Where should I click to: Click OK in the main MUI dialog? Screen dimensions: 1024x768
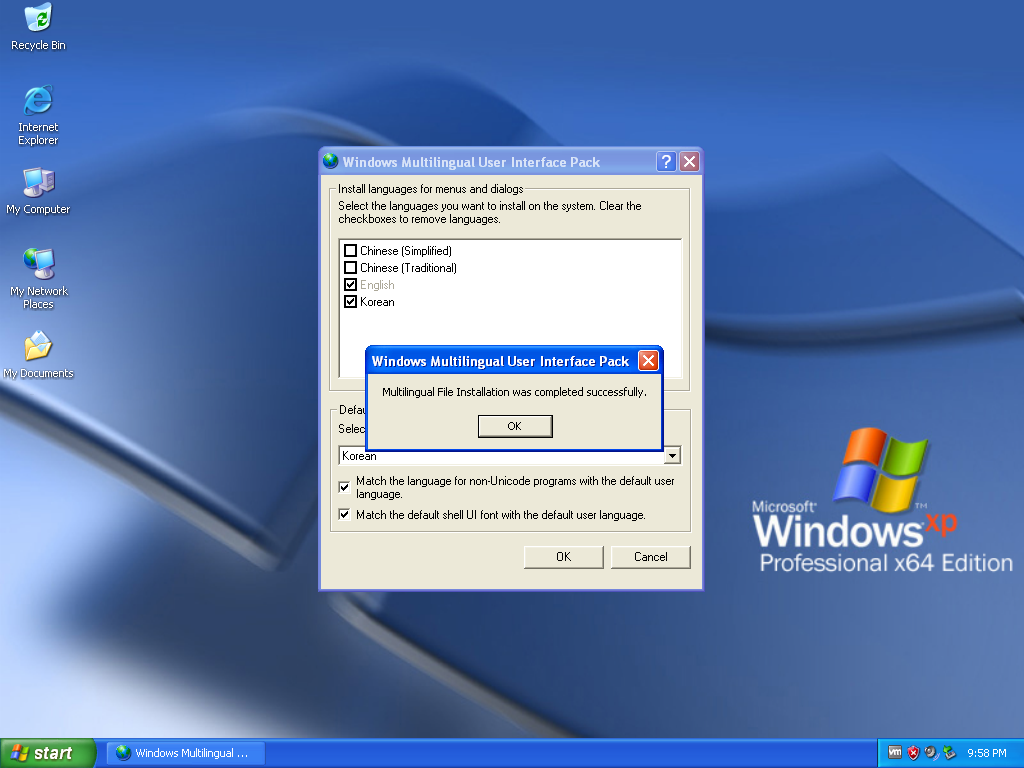(x=564, y=557)
